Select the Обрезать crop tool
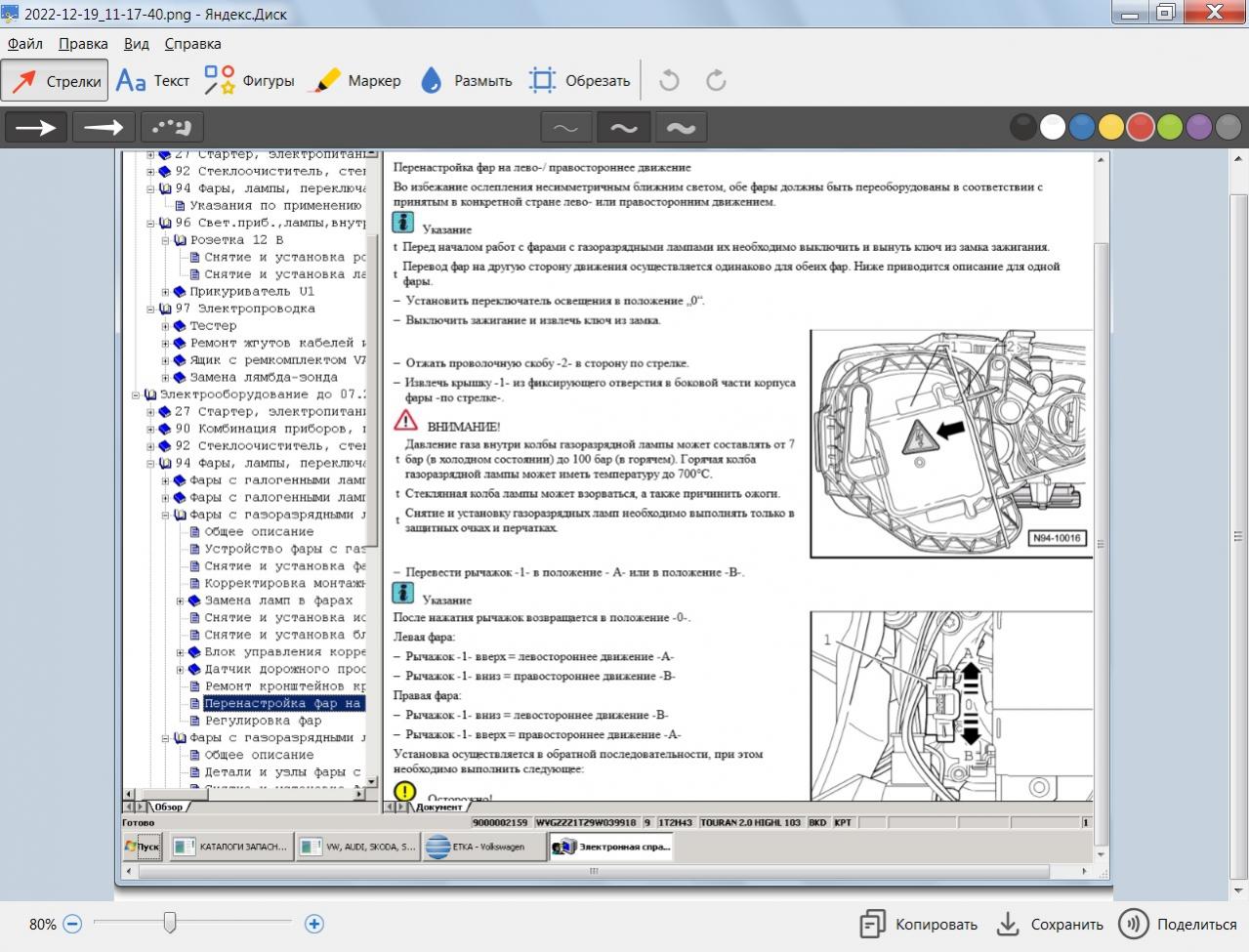Image resolution: width=1249 pixels, height=952 pixels. (579, 81)
